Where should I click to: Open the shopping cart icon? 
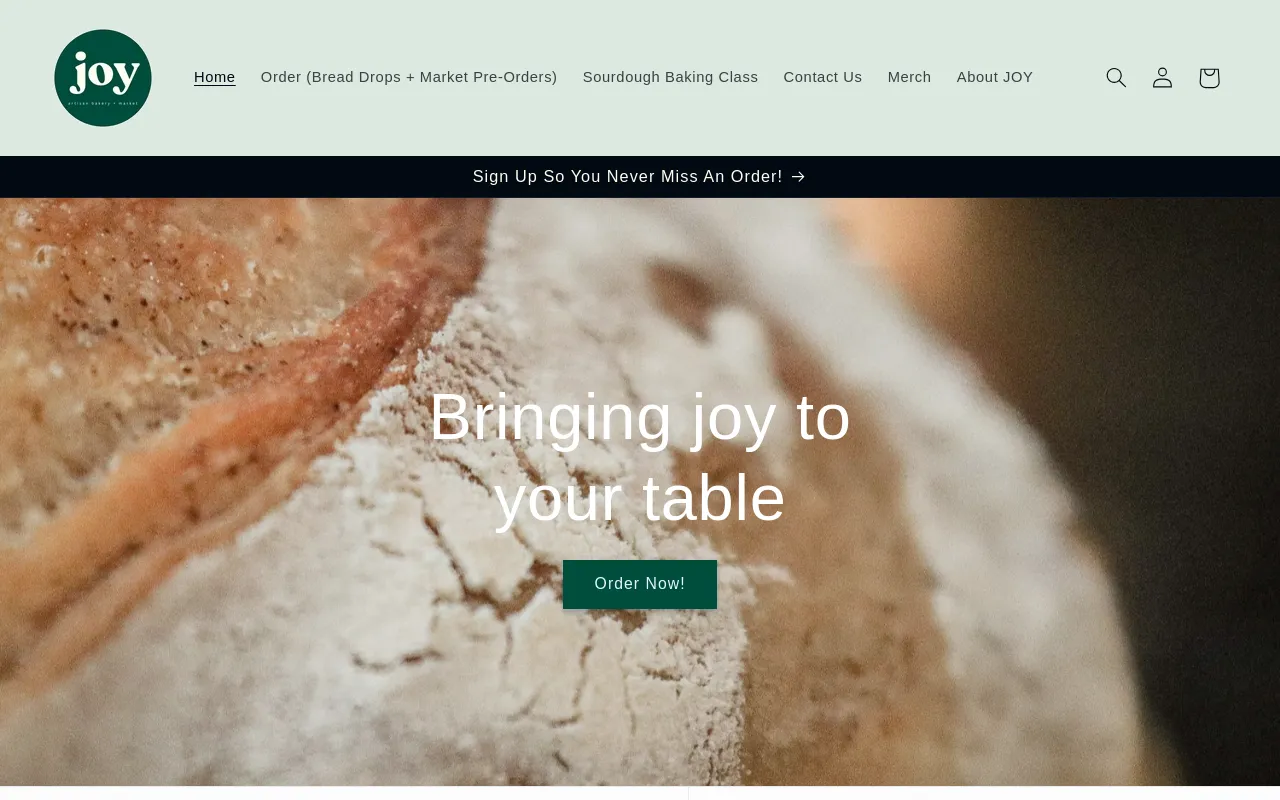click(x=1209, y=78)
